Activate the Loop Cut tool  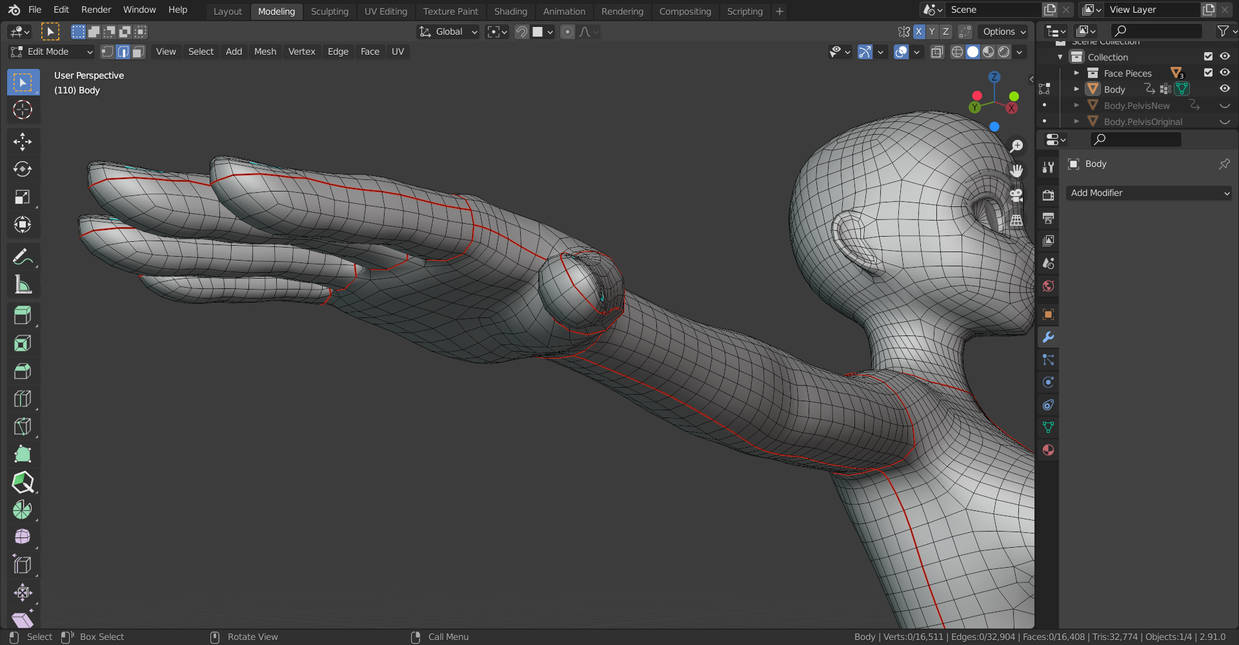[23, 399]
